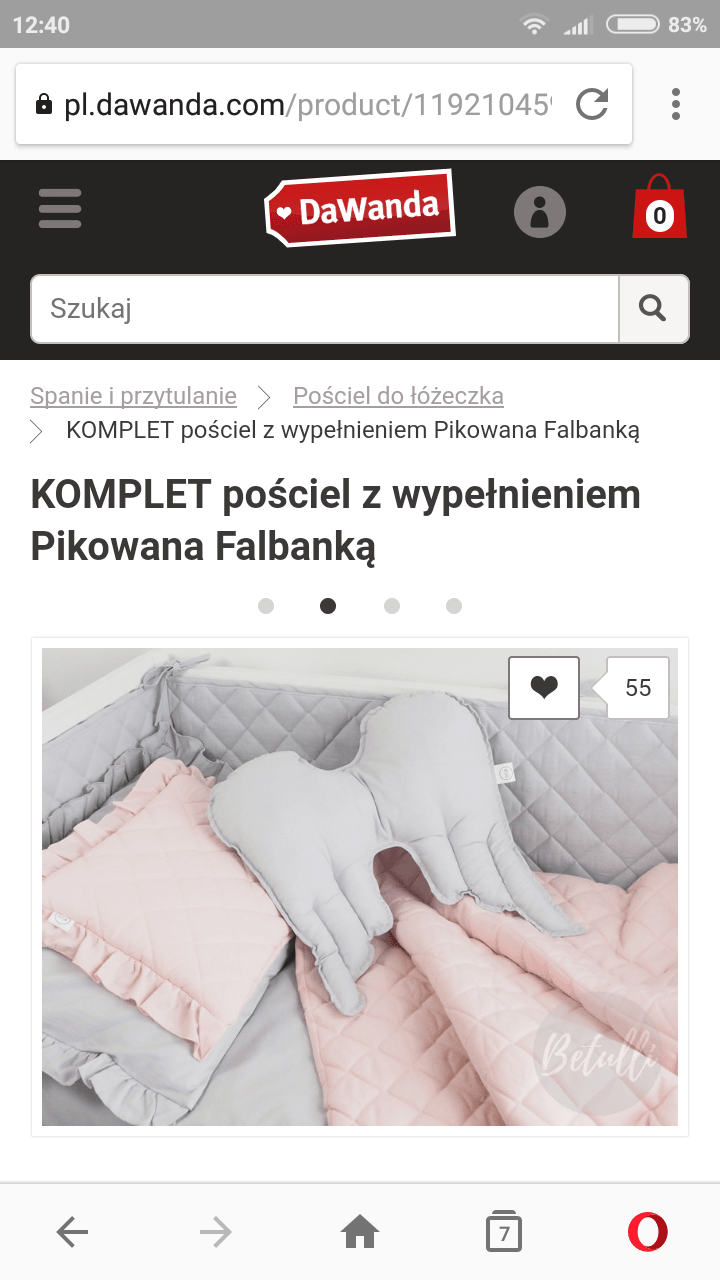Open the Spanie i przytulanie breadcrumb link
Screen dimensions: 720x1280
click(x=134, y=396)
